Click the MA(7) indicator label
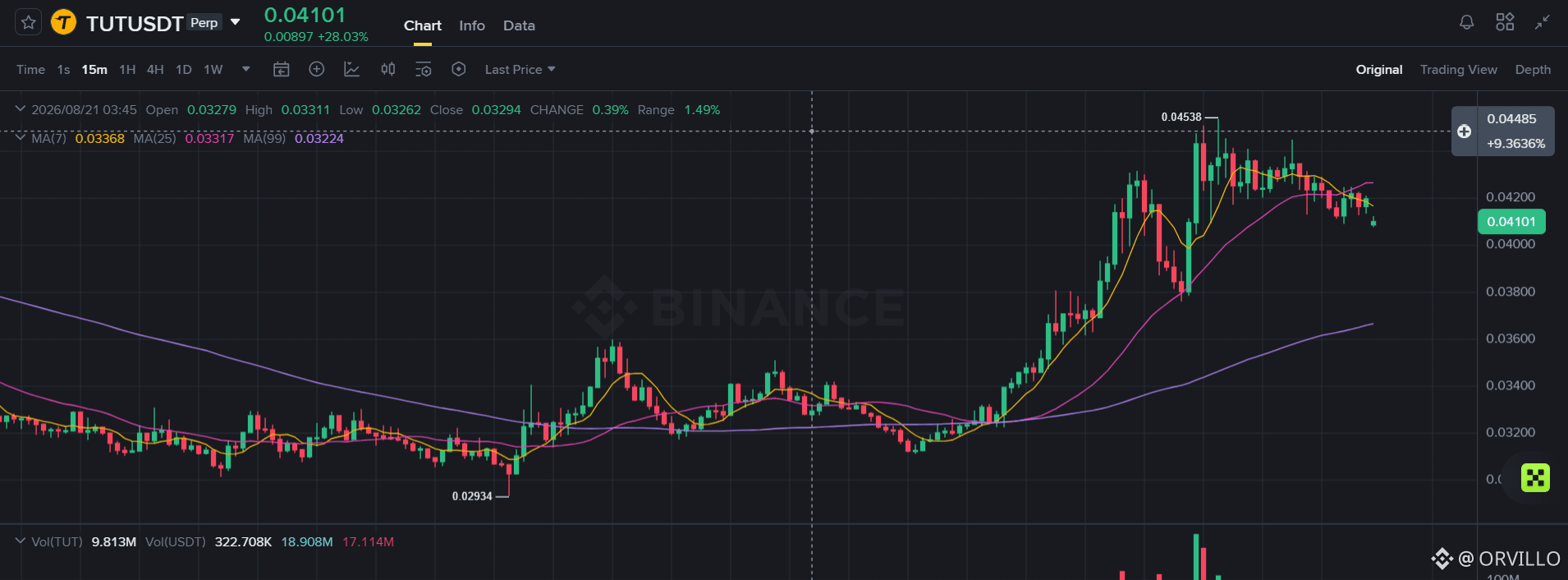Screen dimensions: 1568x580 pos(48,138)
